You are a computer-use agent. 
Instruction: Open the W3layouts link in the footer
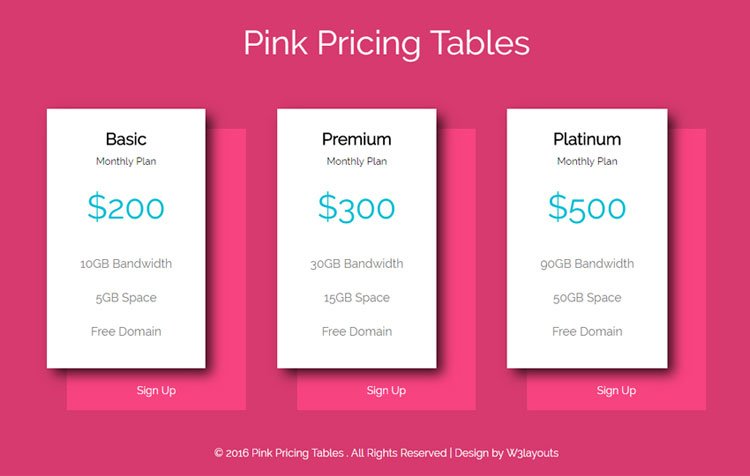(x=532, y=453)
